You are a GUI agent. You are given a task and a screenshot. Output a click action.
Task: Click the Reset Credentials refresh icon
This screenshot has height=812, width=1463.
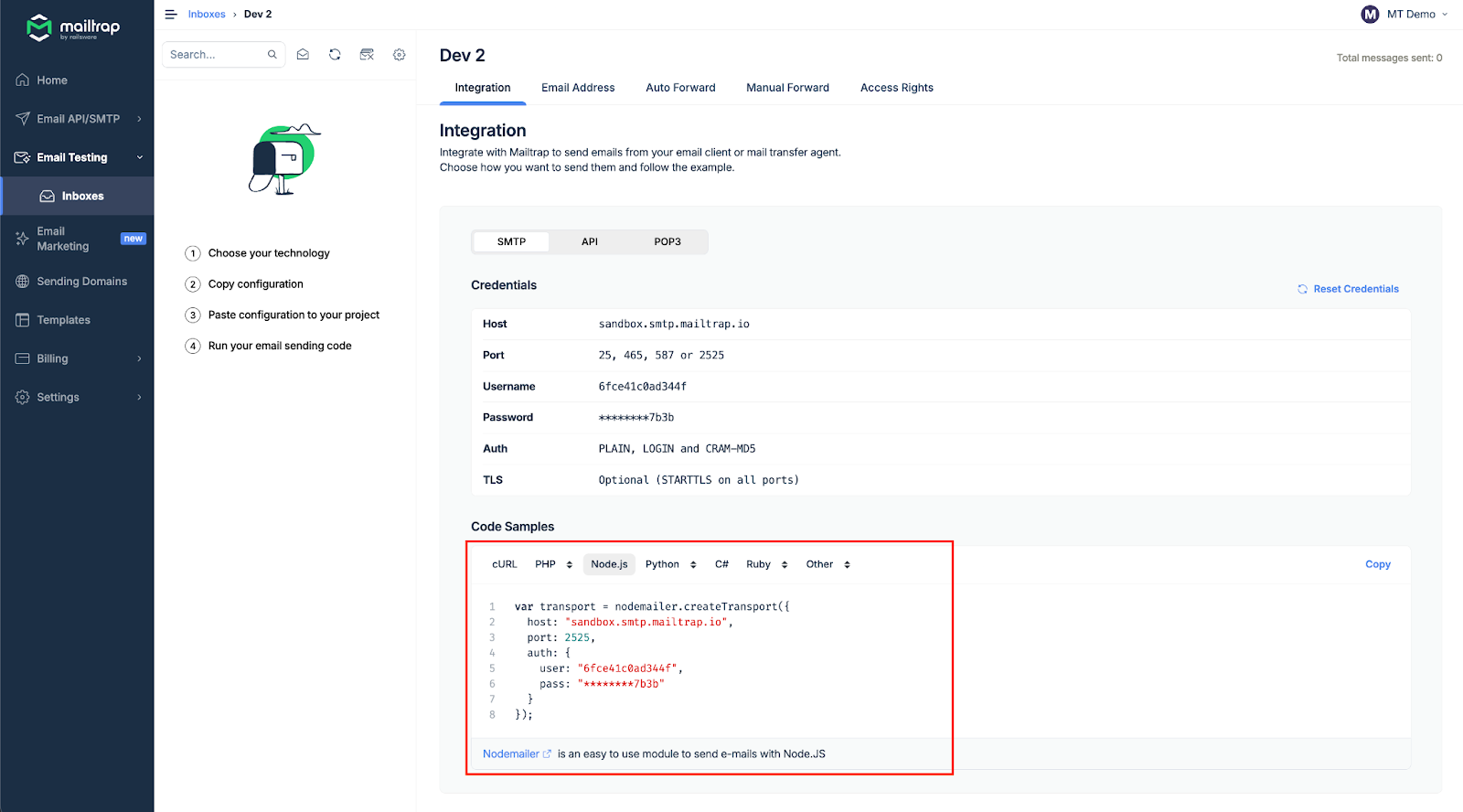pyautogui.click(x=1302, y=289)
